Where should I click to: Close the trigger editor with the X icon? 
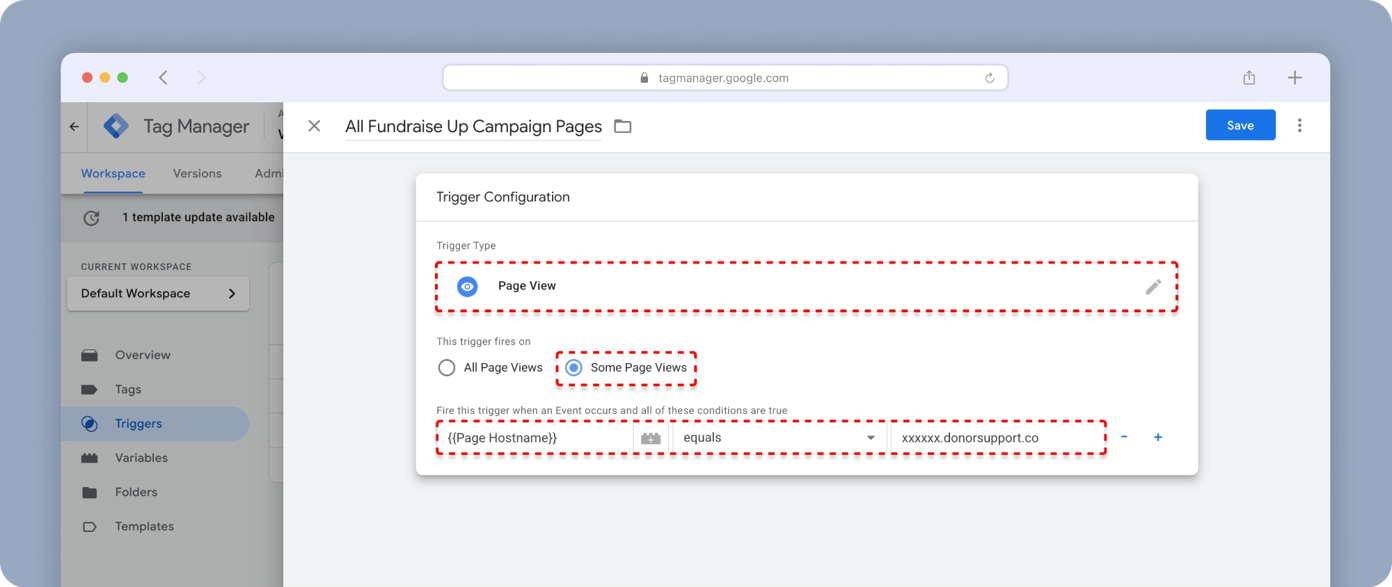(x=314, y=126)
